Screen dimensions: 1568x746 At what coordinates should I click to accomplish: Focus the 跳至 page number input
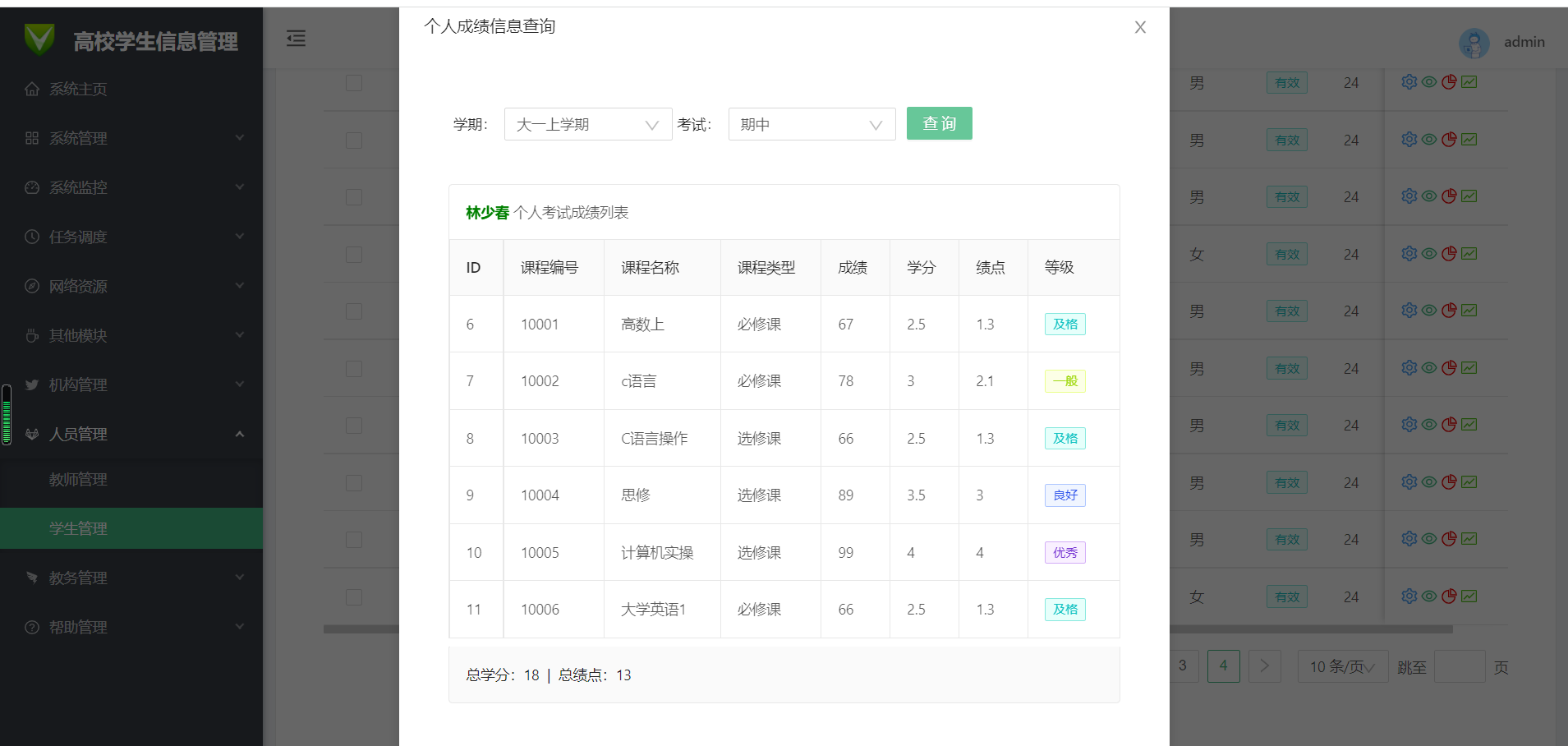(1460, 666)
